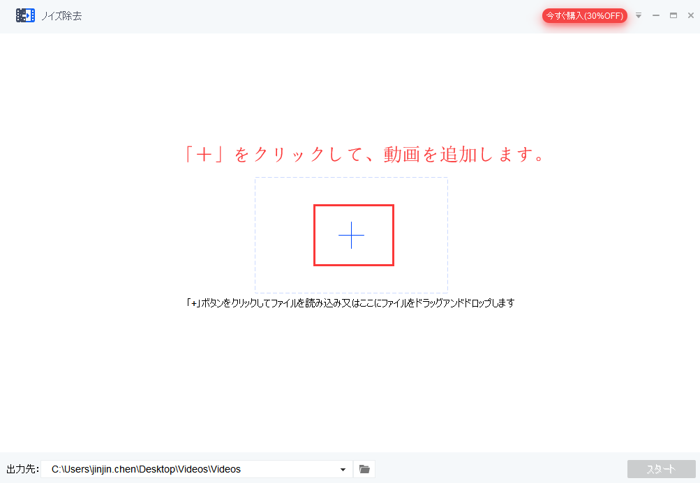
Task: Open the output folder browse icon
Action: 364,469
